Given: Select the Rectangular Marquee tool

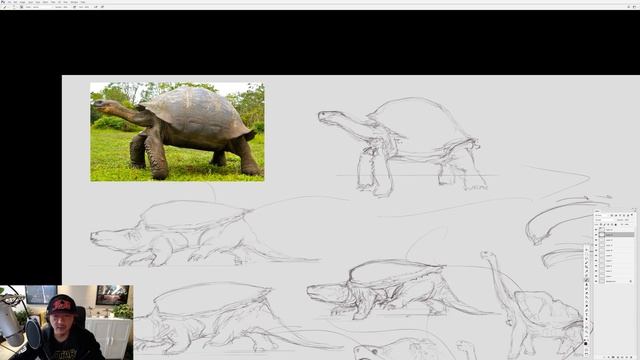Looking at the screenshot, I should click(587, 254).
